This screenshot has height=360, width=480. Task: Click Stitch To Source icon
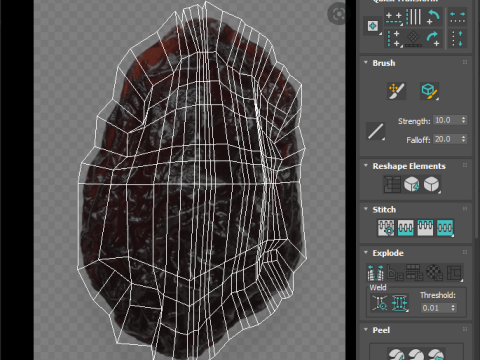point(425,228)
